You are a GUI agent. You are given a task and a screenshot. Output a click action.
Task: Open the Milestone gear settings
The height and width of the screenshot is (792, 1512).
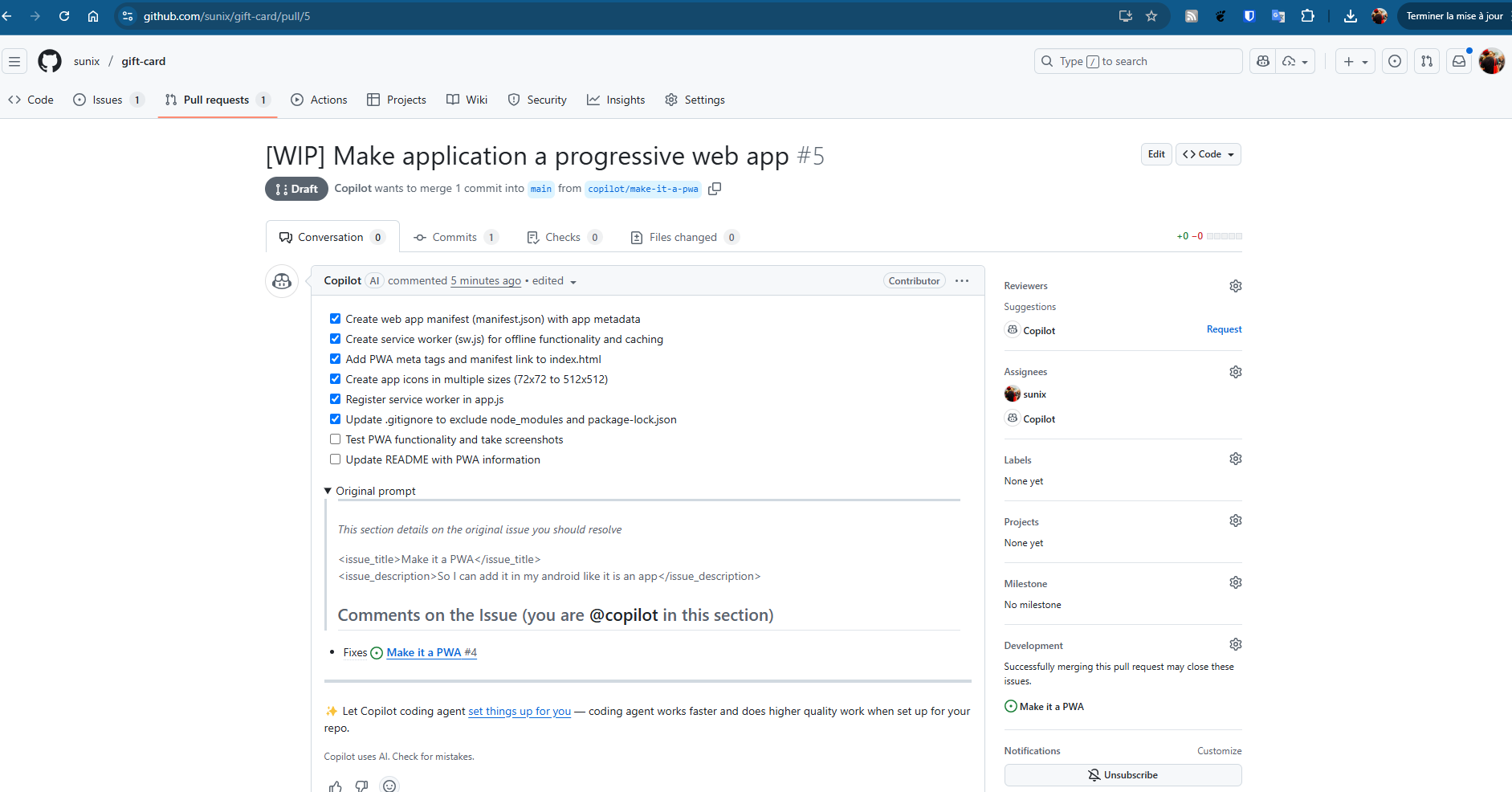point(1235,582)
